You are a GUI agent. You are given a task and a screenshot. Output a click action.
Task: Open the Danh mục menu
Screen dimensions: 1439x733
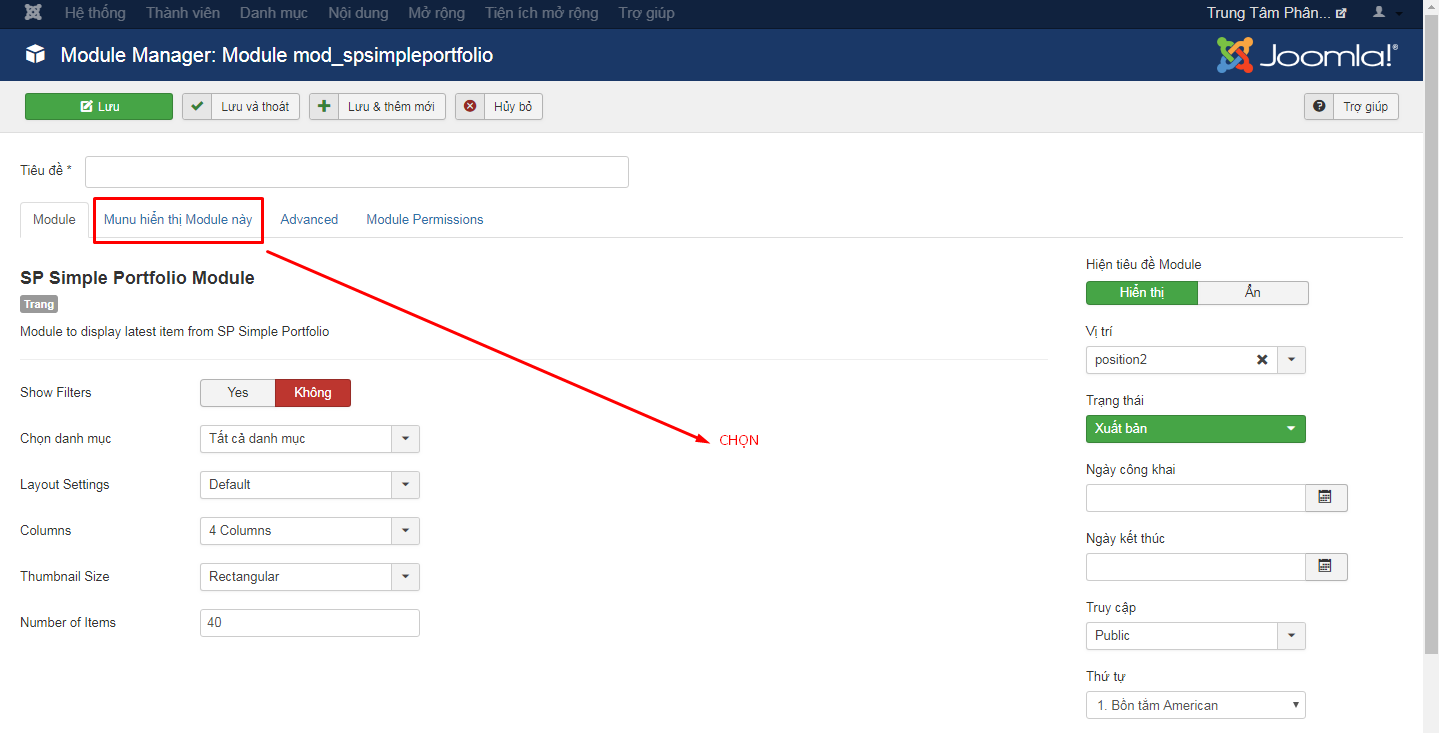pyautogui.click(x=274, y=13)
